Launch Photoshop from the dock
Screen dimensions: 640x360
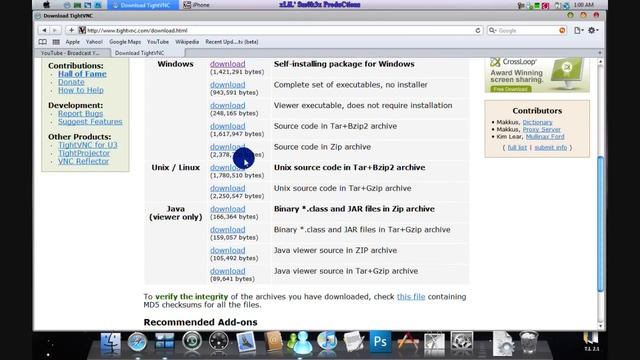[x=380, y=341]
